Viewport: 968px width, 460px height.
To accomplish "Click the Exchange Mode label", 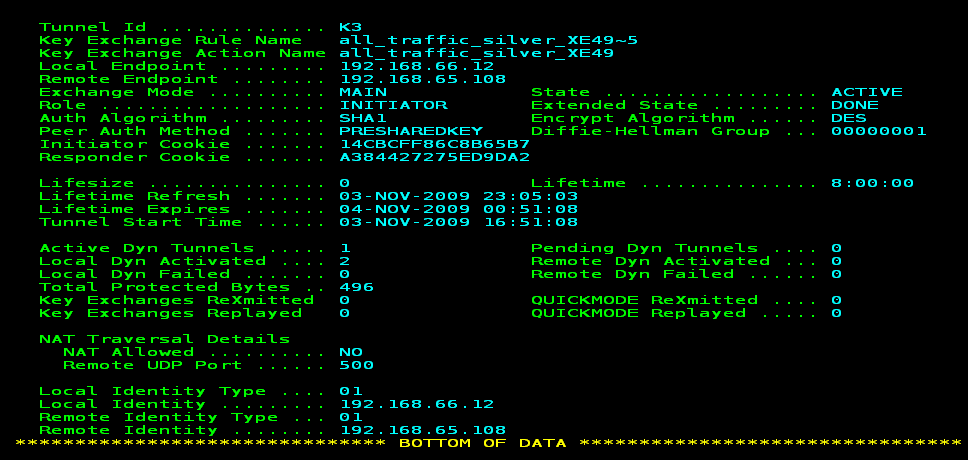I will pyautogui.click(x=117, y=92).
